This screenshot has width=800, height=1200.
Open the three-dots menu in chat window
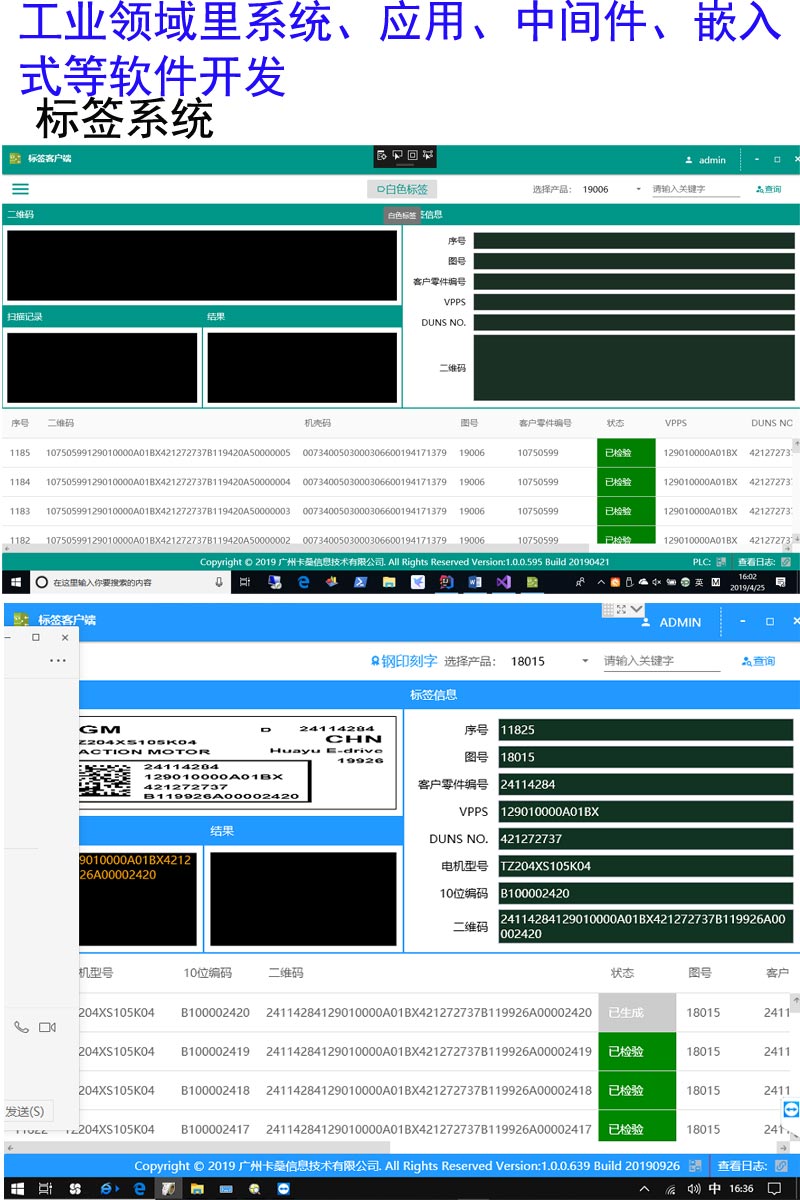(58, 661)
